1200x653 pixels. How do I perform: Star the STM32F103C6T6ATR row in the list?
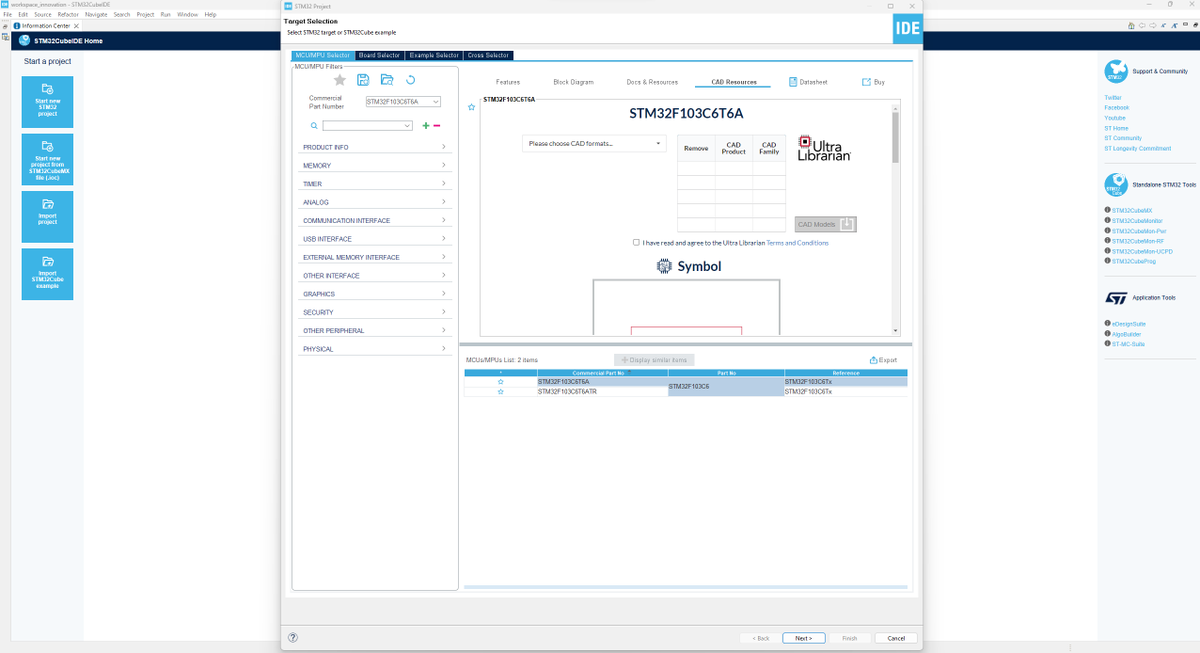[501, 392]
